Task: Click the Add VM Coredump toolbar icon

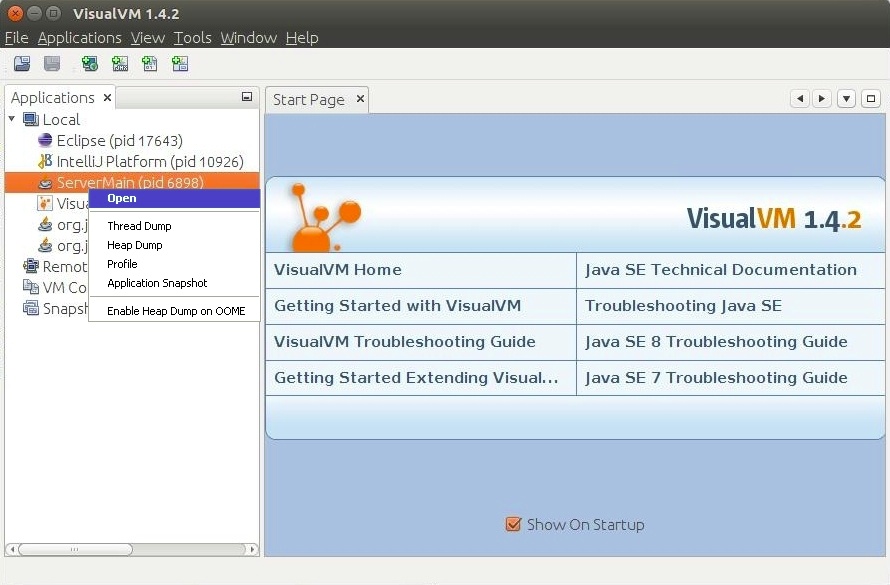Action: coord(150,64)
